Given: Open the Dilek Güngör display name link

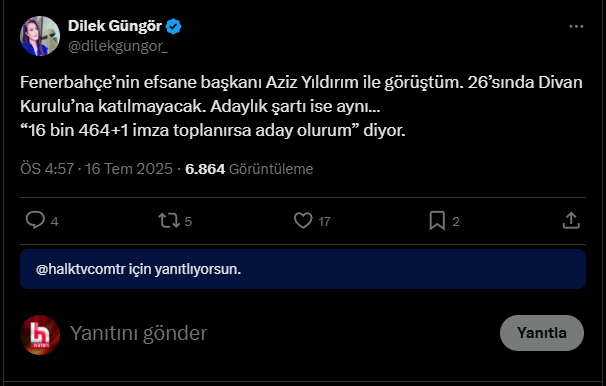Looking at the screenshot, I should click(x=115, y=26).
